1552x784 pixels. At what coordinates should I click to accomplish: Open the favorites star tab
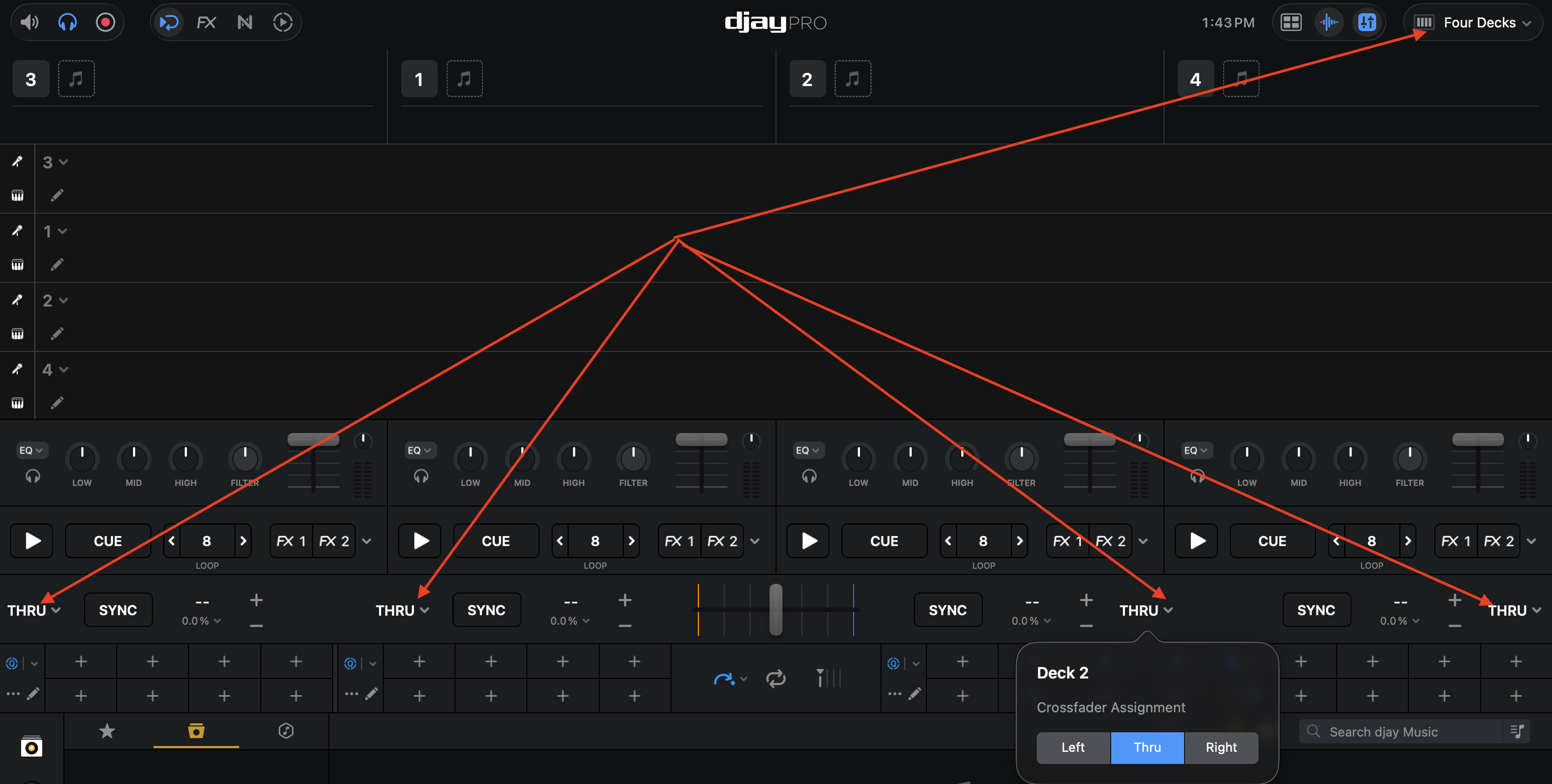107,731
